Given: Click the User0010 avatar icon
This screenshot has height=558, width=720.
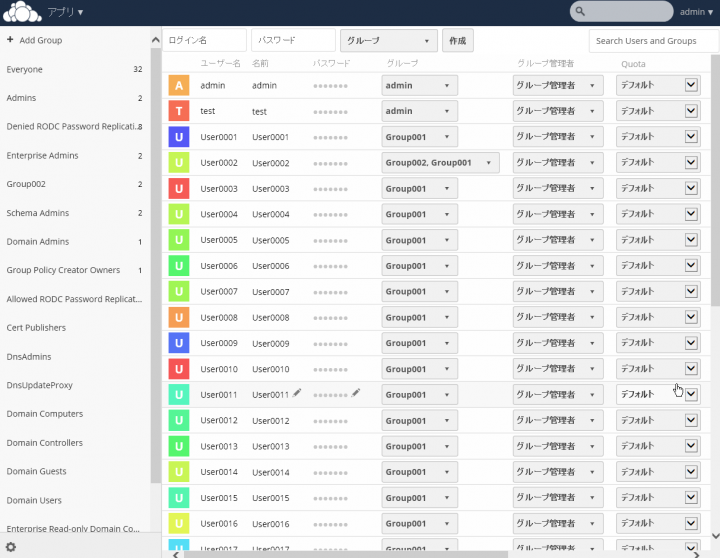Looking at the screenshot, I should (x=179, y=369).
